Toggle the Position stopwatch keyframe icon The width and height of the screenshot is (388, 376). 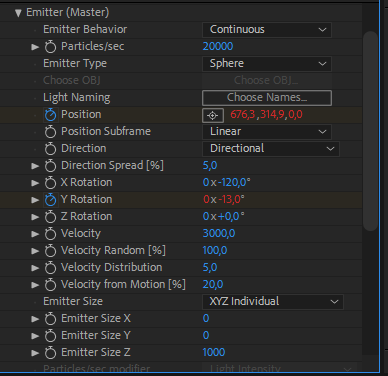pyautogui.click(x=50, y=115)
